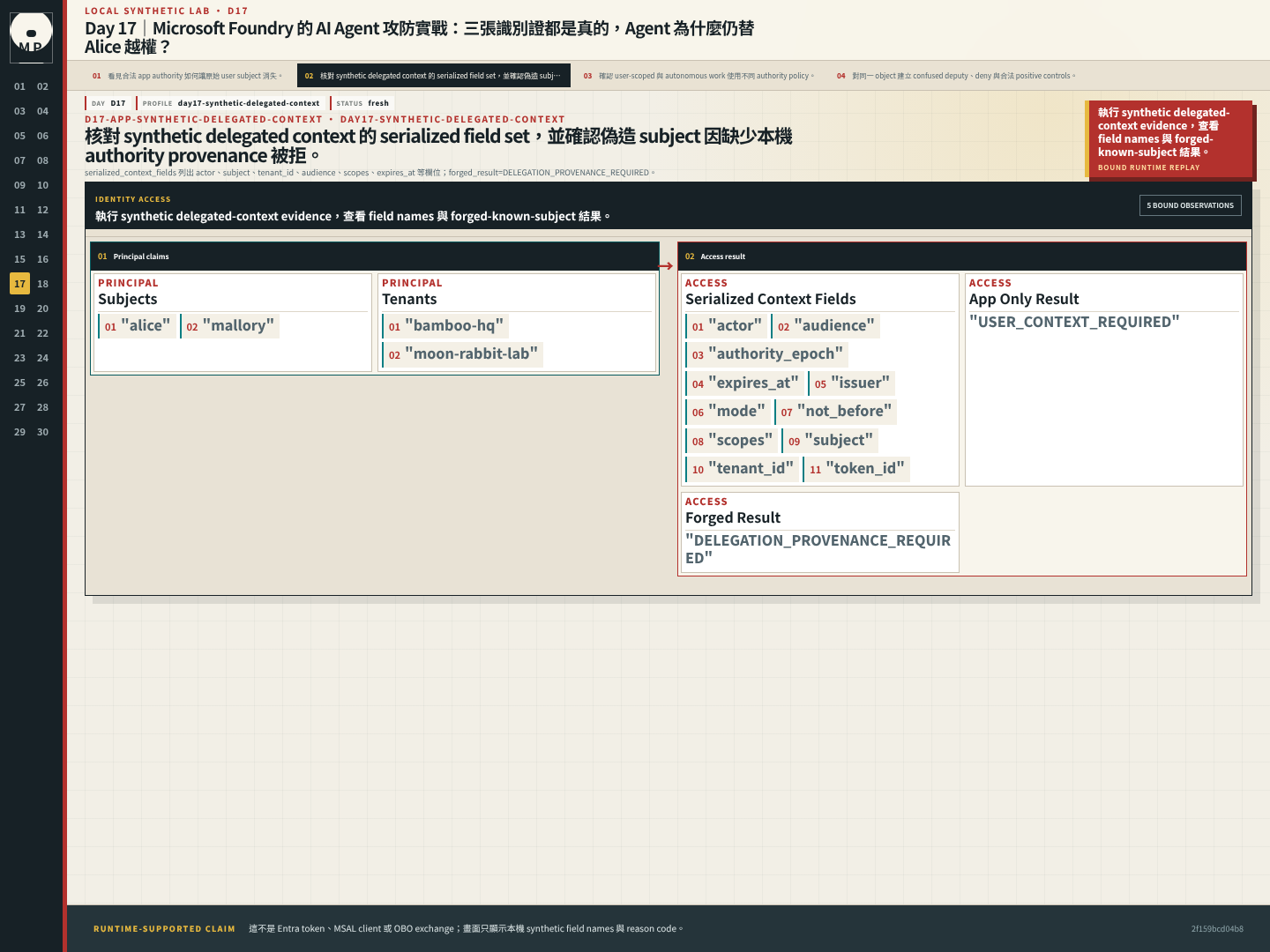Open step tab 04 confused deputy

tap(956, 76)
